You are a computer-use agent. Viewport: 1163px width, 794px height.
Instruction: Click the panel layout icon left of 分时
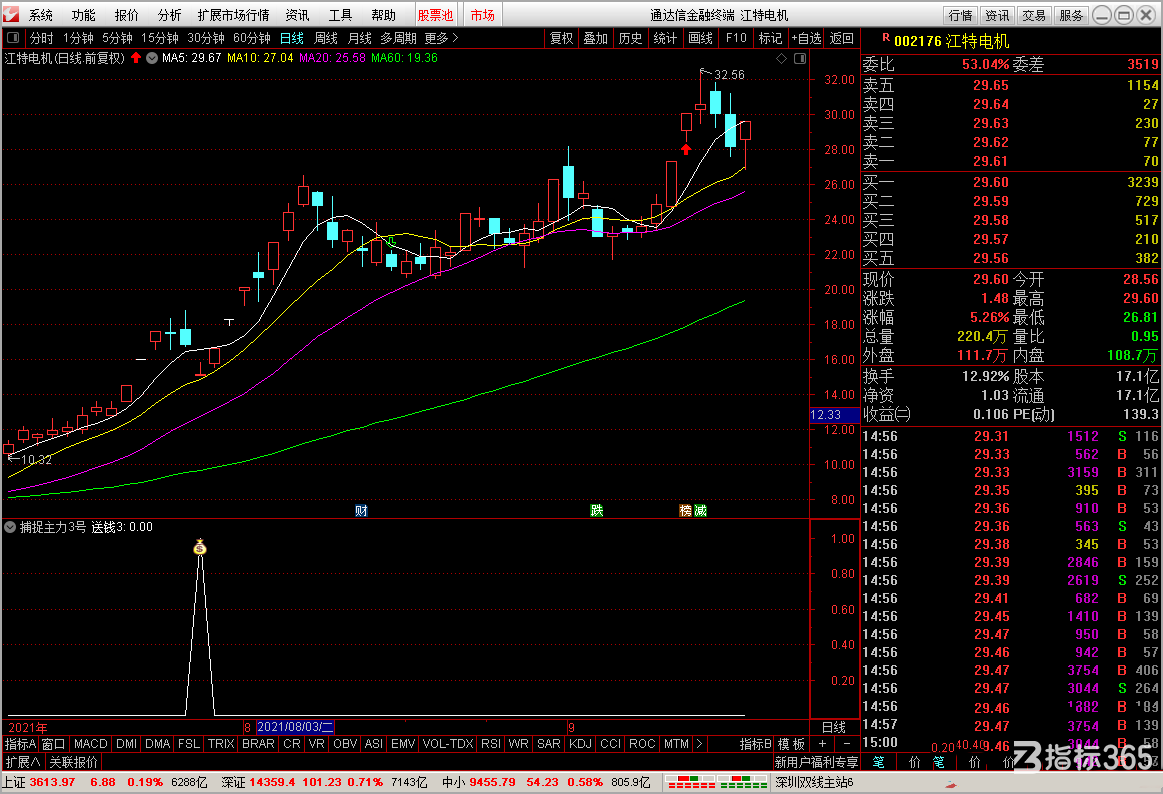(x=13, y=38)
